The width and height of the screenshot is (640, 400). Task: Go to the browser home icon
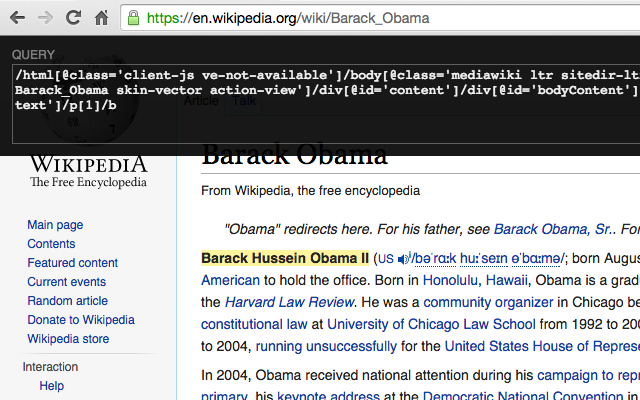[x=101, y=18]
